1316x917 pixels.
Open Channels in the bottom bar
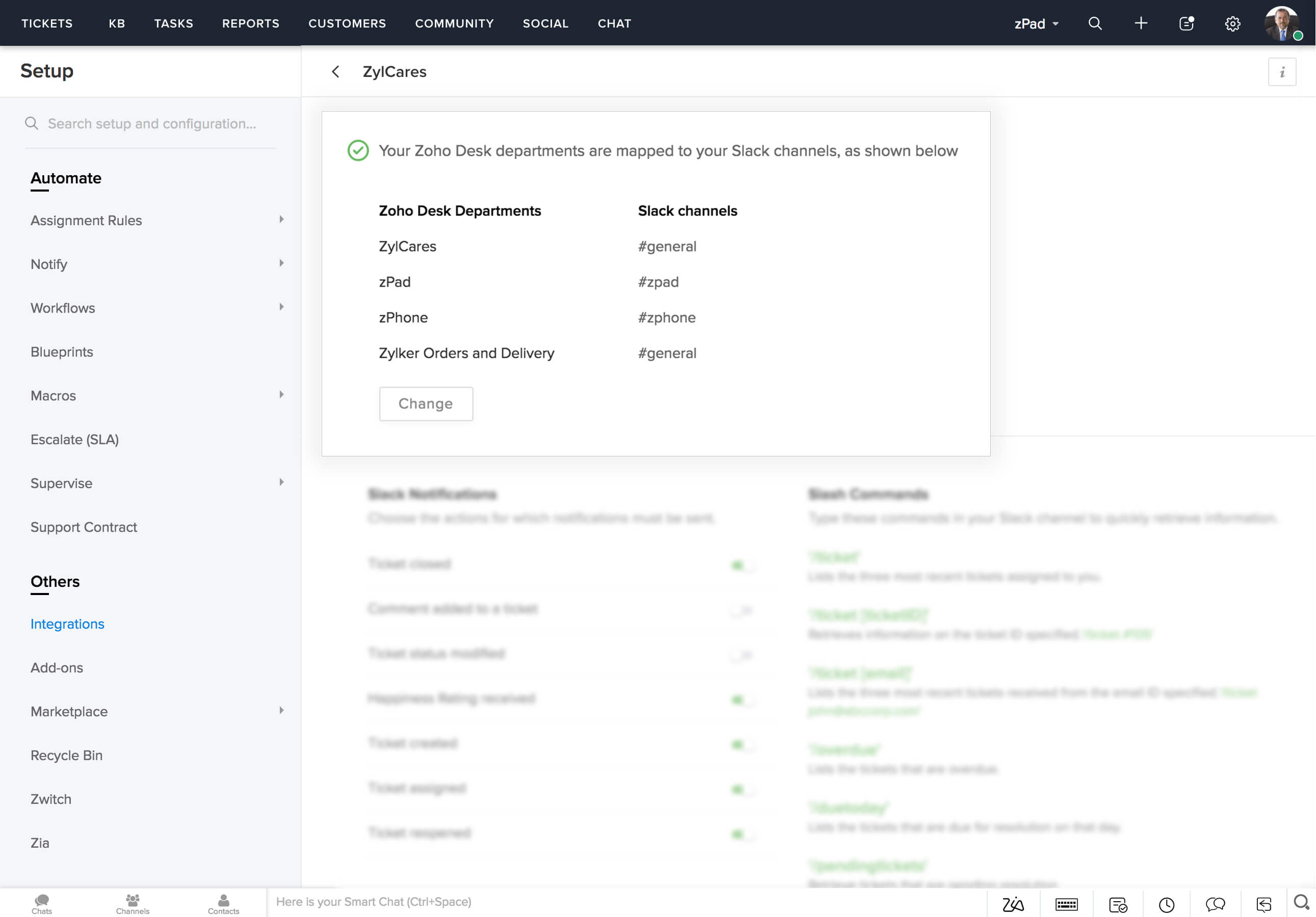tap(133, 904)
